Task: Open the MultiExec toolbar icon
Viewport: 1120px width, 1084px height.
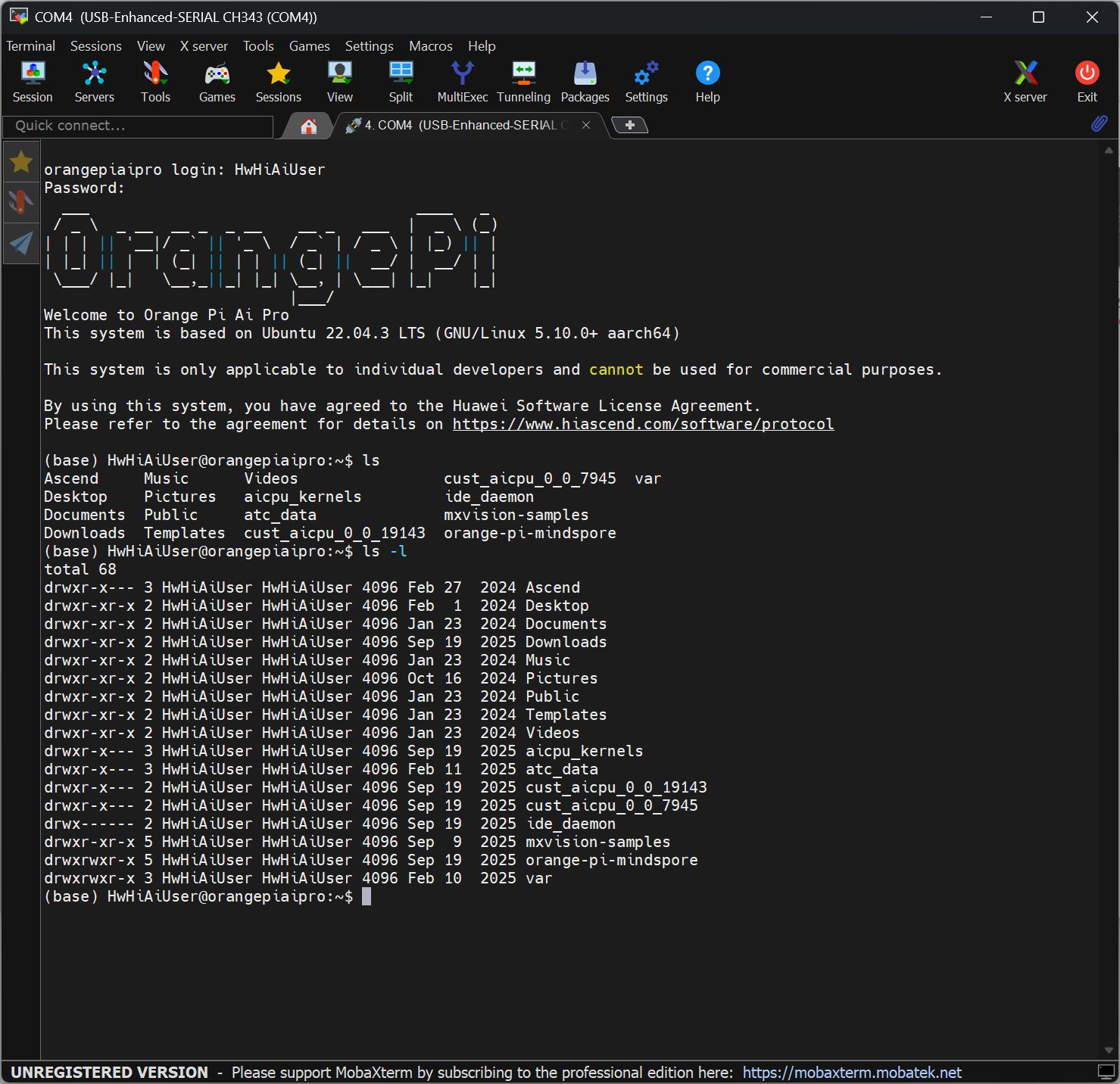Action: 463,82
